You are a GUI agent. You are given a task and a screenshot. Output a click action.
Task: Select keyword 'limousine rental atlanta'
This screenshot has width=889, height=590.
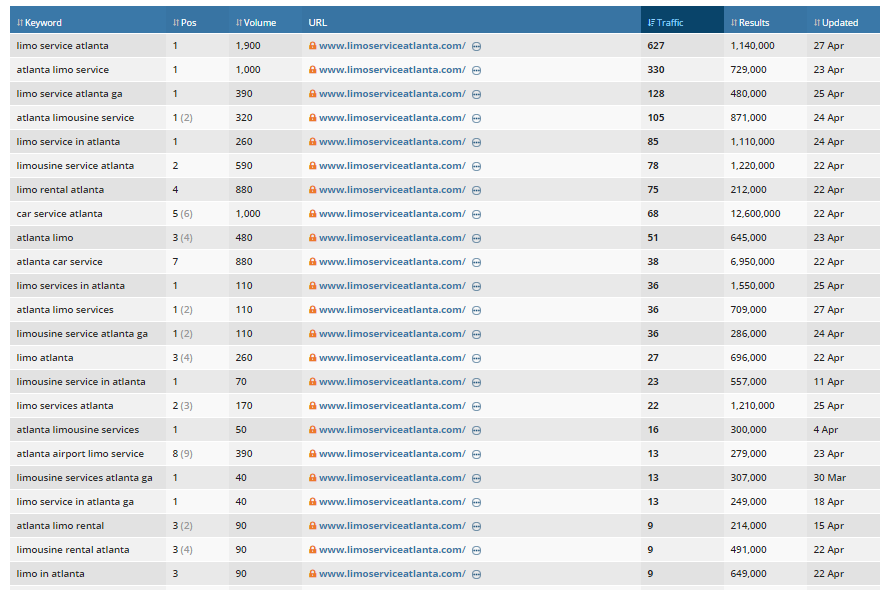(73, 550)
